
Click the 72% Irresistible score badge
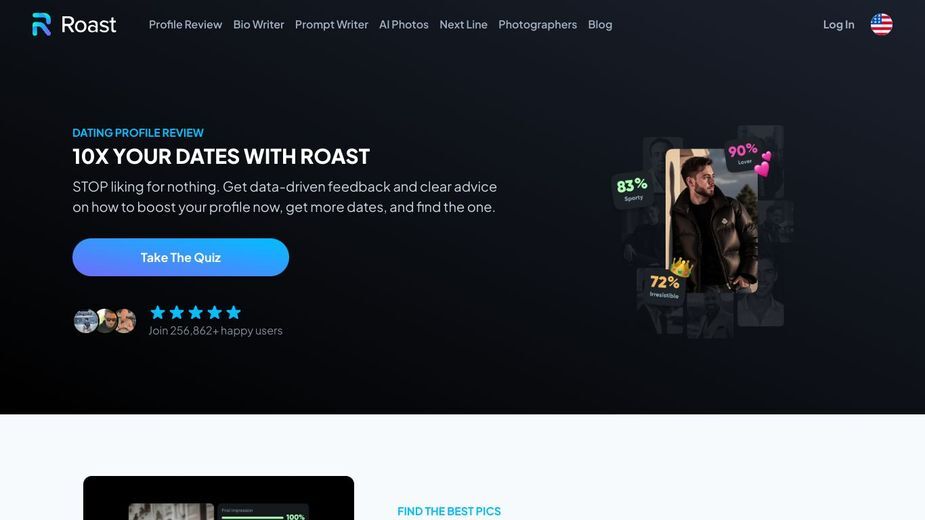click(x=664, y=286)
